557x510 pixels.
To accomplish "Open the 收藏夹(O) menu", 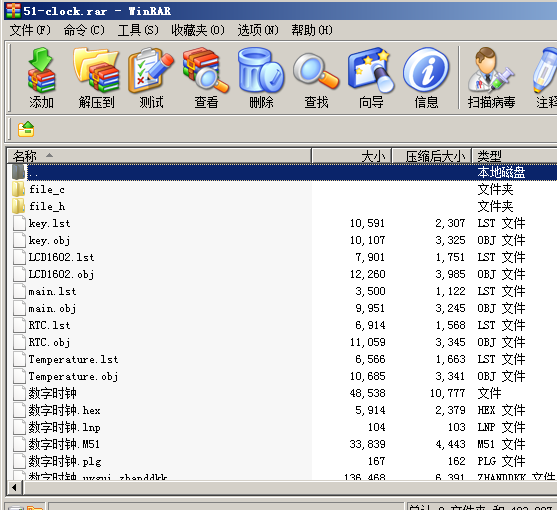I will pyautogui.click(x=198, y=30).
